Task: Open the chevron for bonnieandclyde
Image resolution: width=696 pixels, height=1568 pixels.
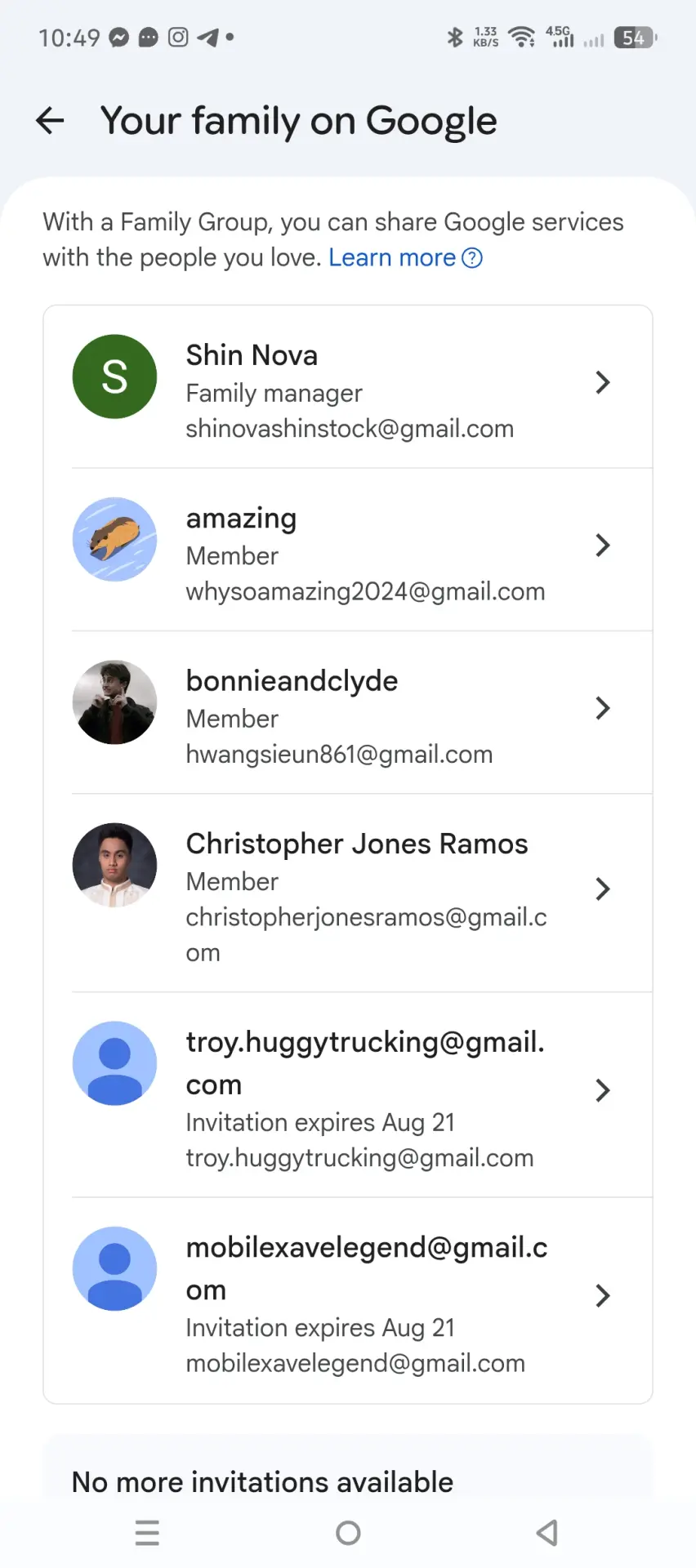Action: click(603, 708)
